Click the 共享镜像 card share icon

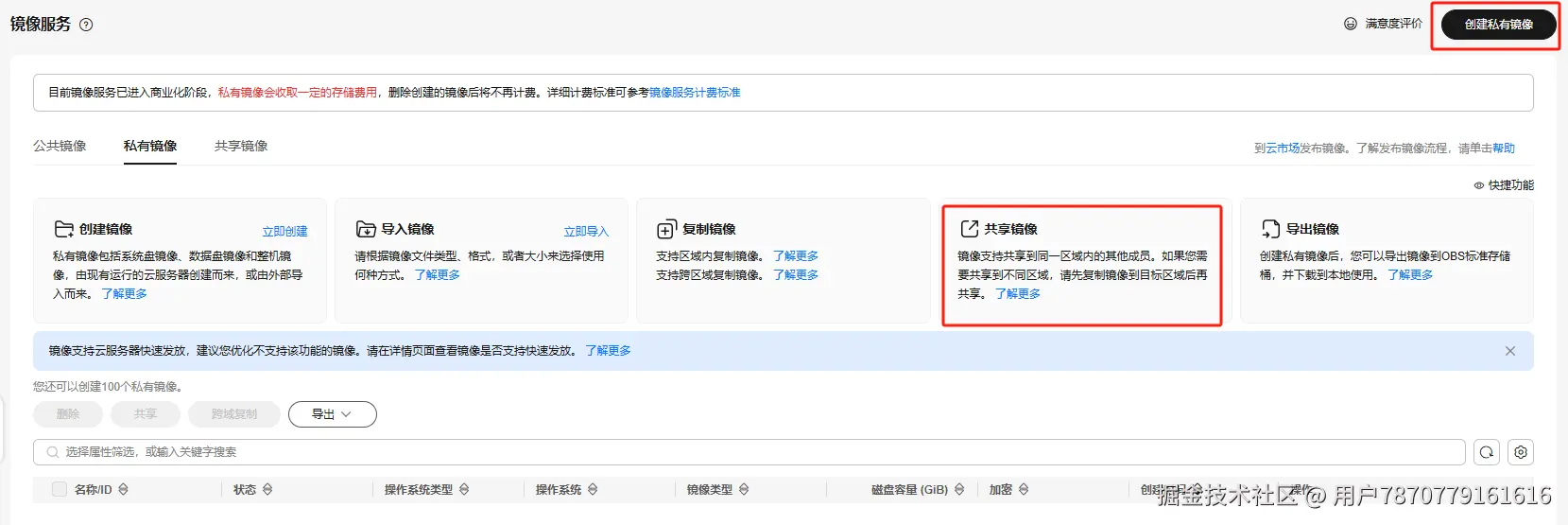click(x=969, y=229)
